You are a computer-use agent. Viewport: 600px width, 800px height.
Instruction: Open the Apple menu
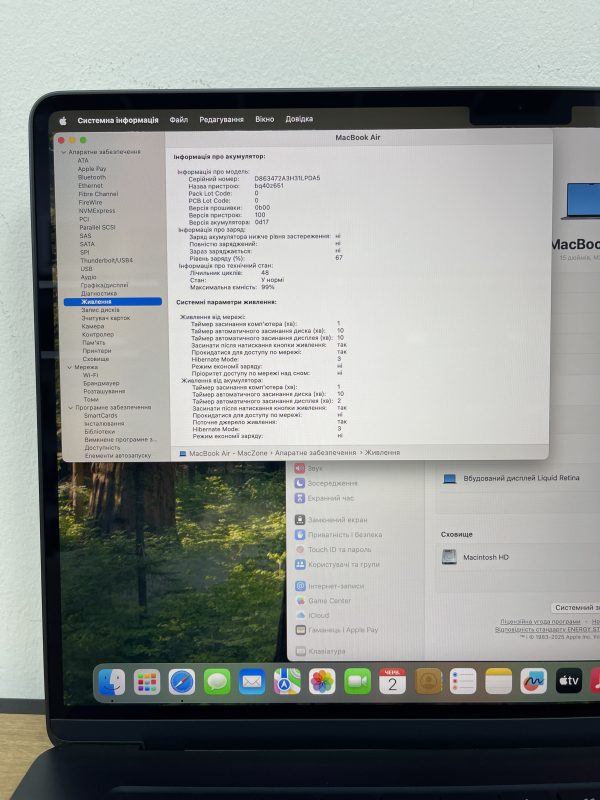(x=63, y=120)
